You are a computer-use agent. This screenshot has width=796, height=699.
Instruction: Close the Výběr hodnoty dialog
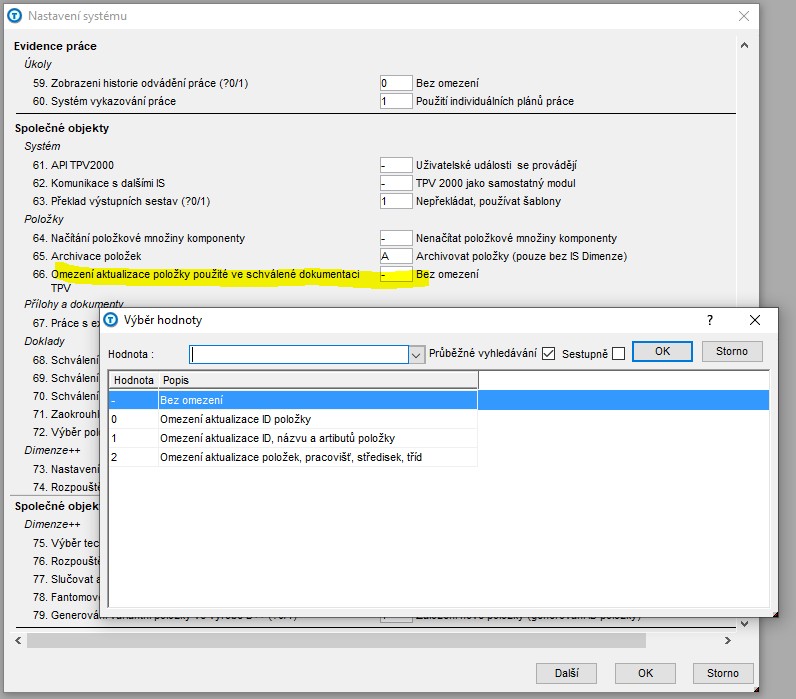[x=755, y=320]
